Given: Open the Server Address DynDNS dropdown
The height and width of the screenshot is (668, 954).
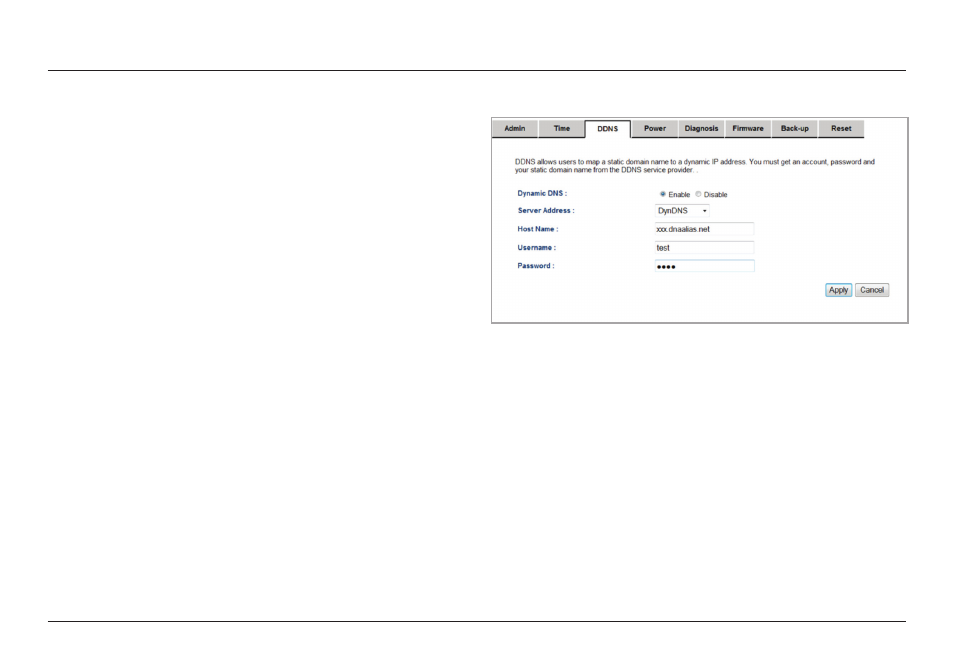Looking at the screenshot, I should (682, 210).
